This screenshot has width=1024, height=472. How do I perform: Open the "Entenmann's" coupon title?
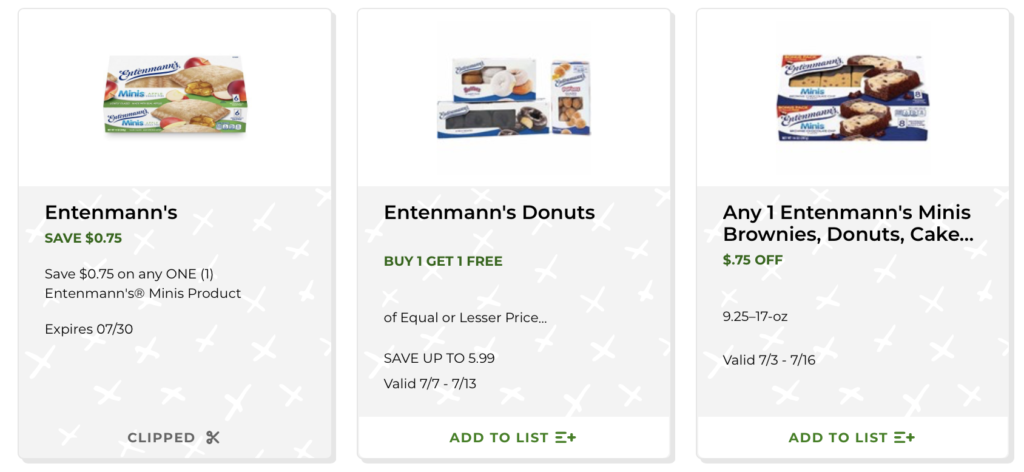[x=111, y=212]
